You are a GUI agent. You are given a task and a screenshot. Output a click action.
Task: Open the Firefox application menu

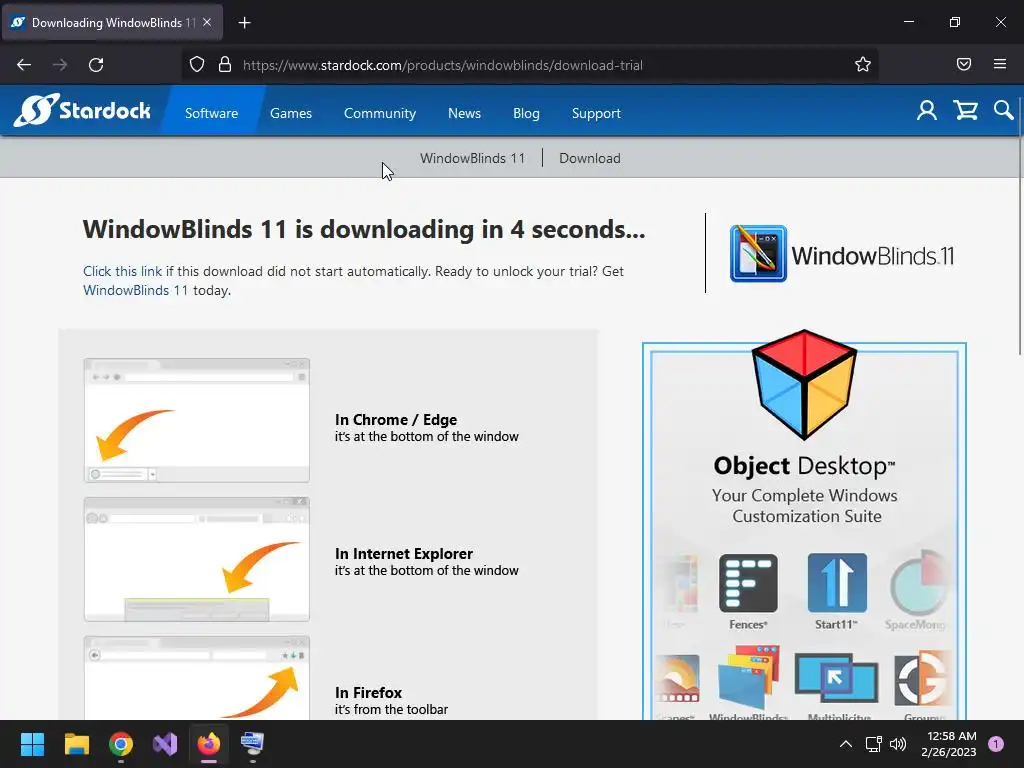[1000, 64]
